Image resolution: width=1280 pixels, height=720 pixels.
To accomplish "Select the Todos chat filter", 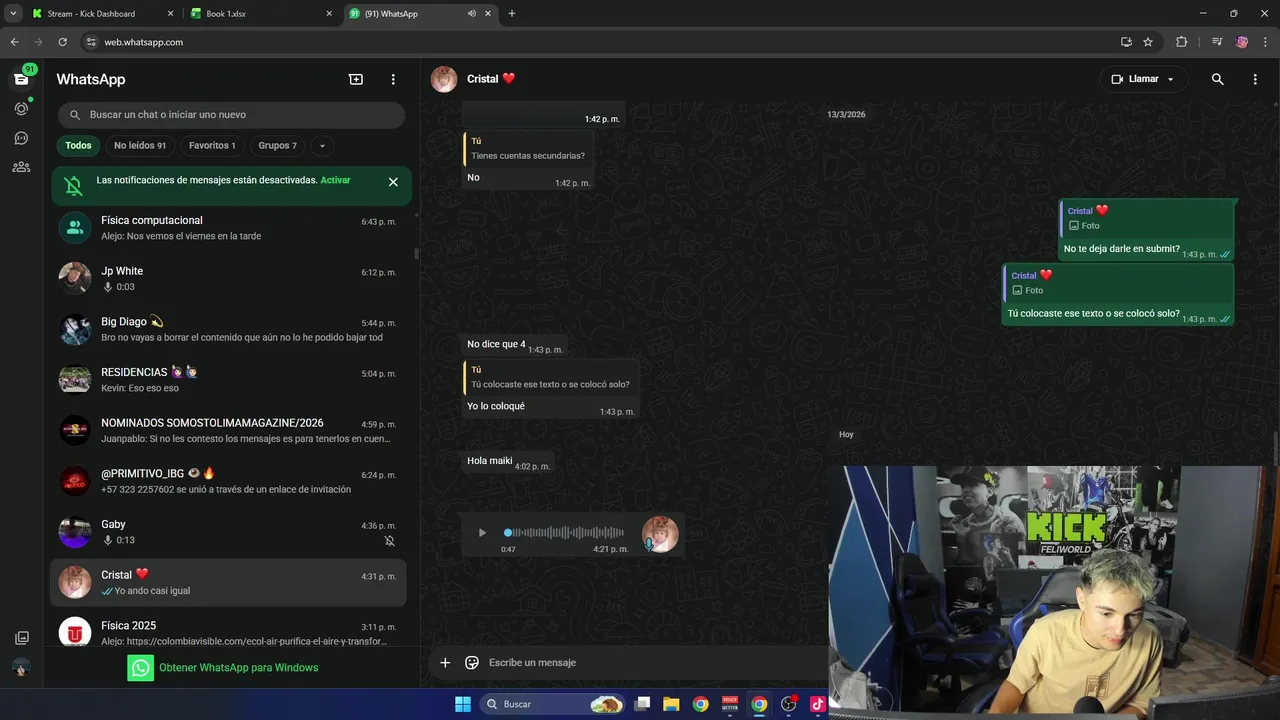I will pyautogui.click(x=78, y=145).
